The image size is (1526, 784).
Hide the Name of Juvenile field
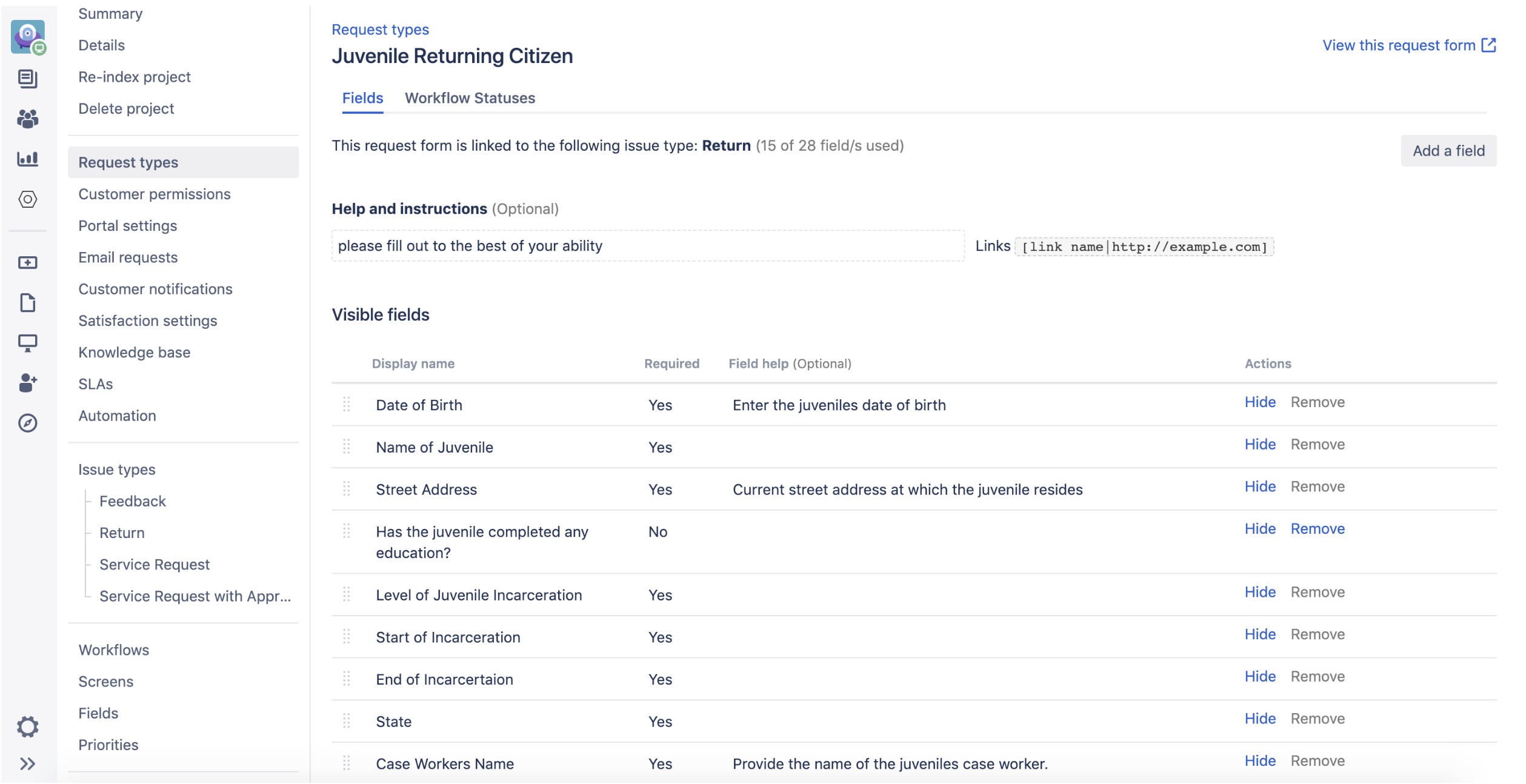pyautogui.click(x=1260, y=445)
